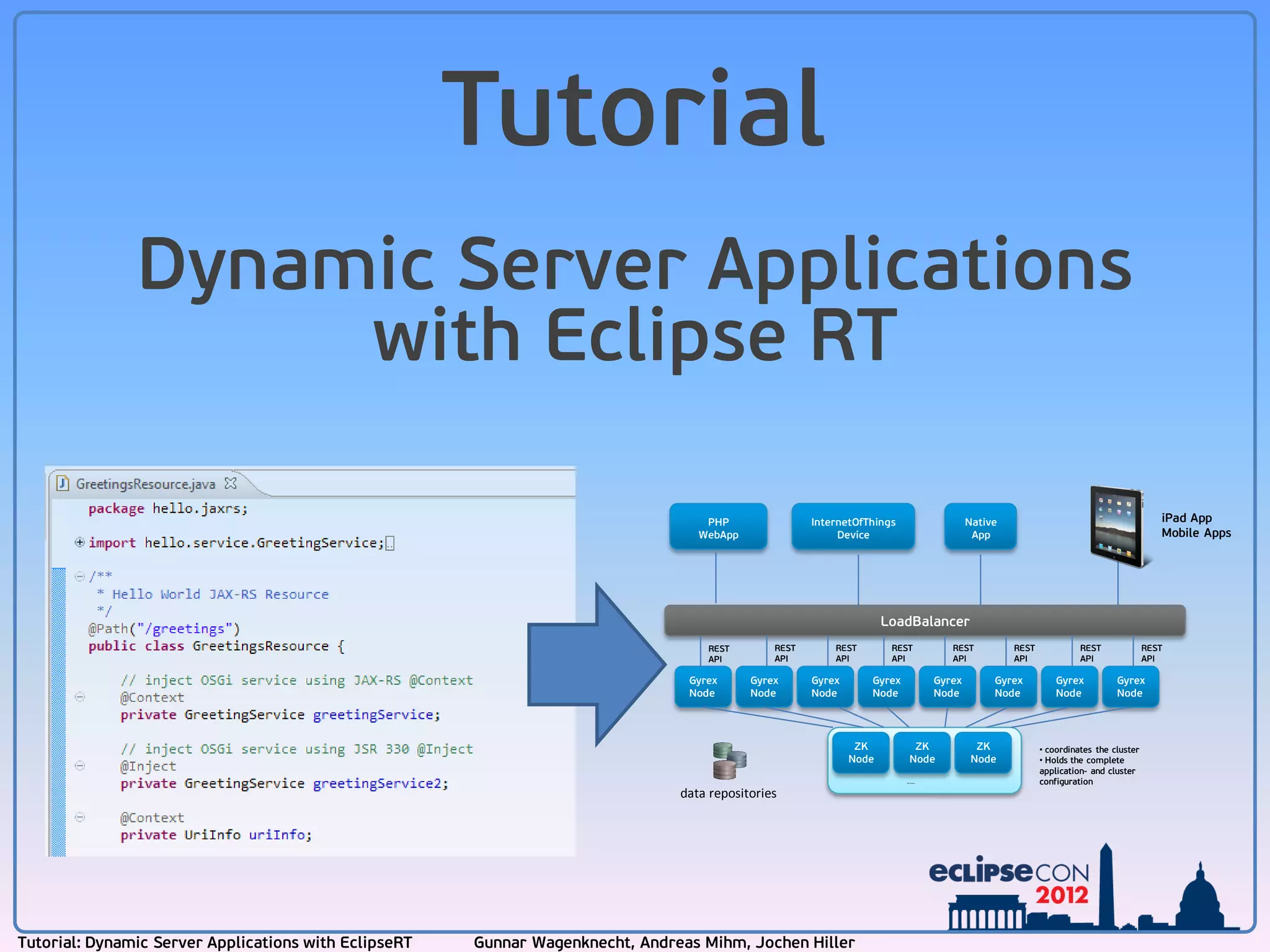The height and width of the screenshot is (952, 1270).
Task: Click the middle ZK Node box
Action: click(921, 752)
